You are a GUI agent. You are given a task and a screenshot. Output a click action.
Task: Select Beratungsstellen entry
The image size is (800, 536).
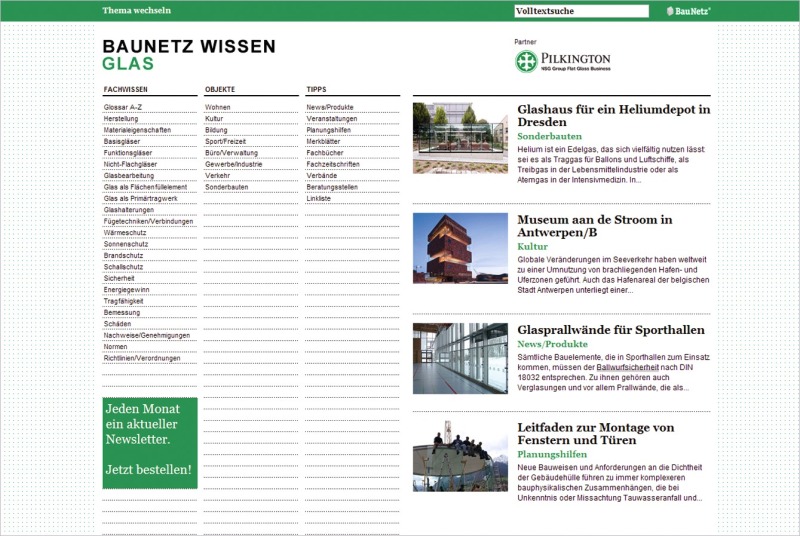[332, 187]
